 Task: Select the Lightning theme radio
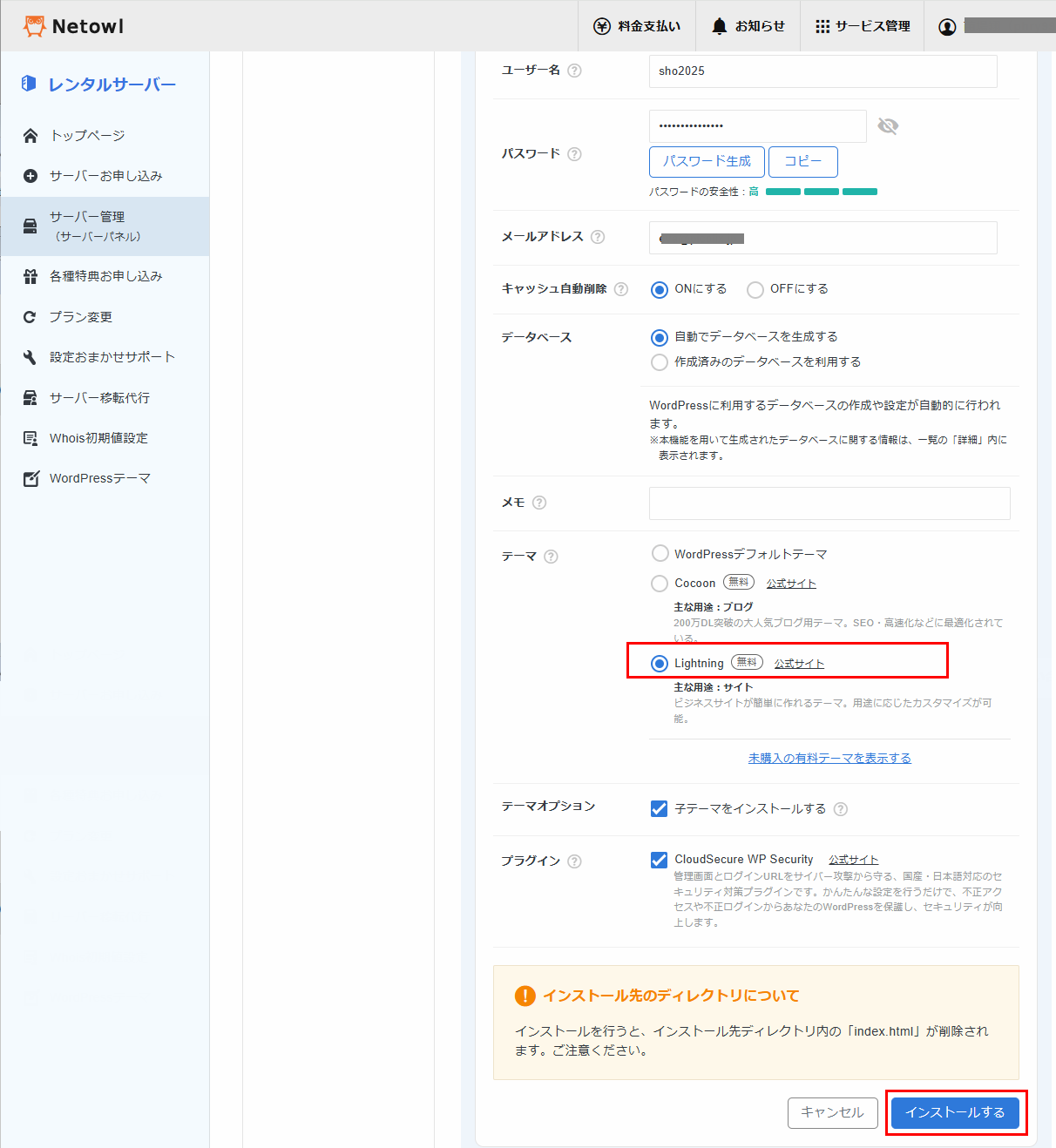pyautogui.click(x=660, y=664)
